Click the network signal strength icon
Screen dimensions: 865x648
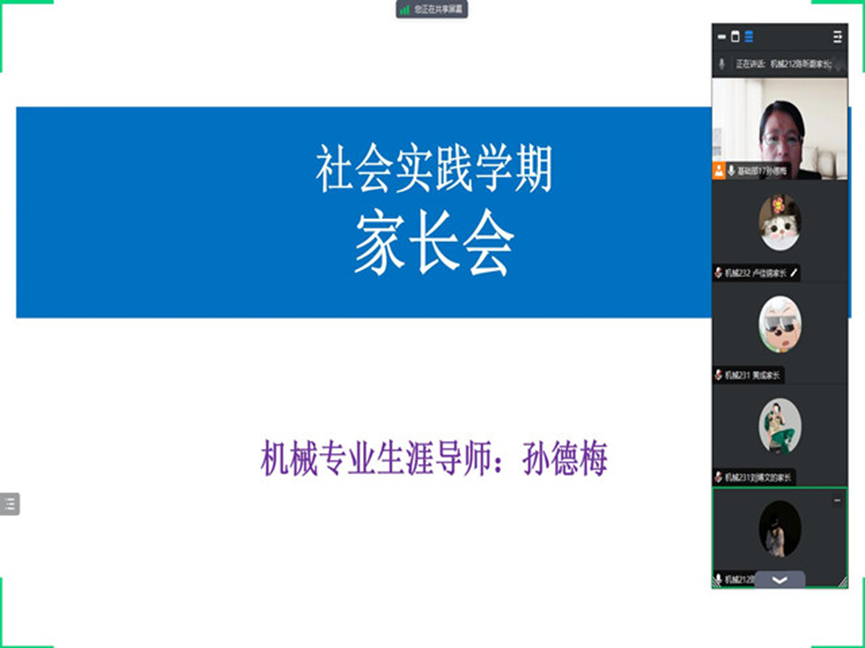click(x=405, y=9)
